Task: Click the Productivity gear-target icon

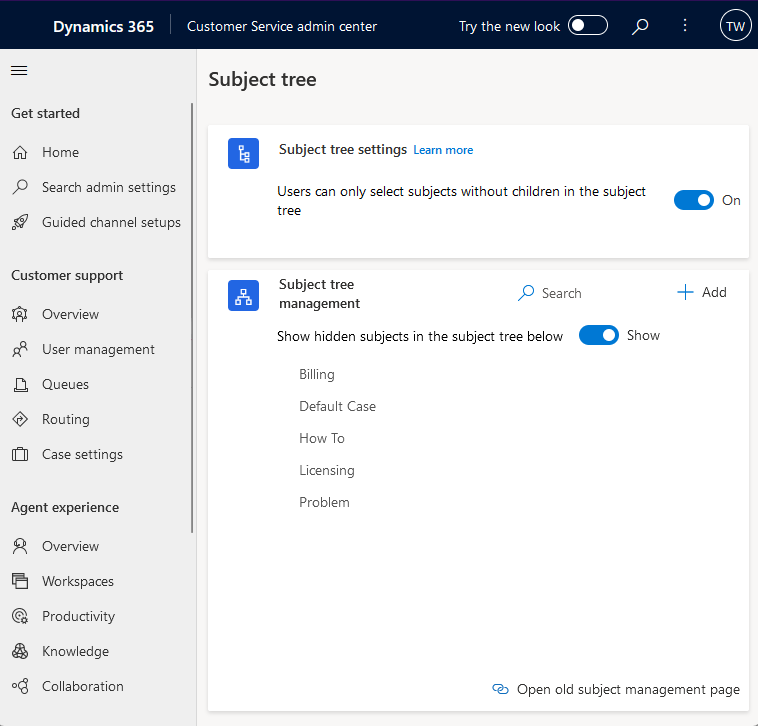Action: (20, 616)
